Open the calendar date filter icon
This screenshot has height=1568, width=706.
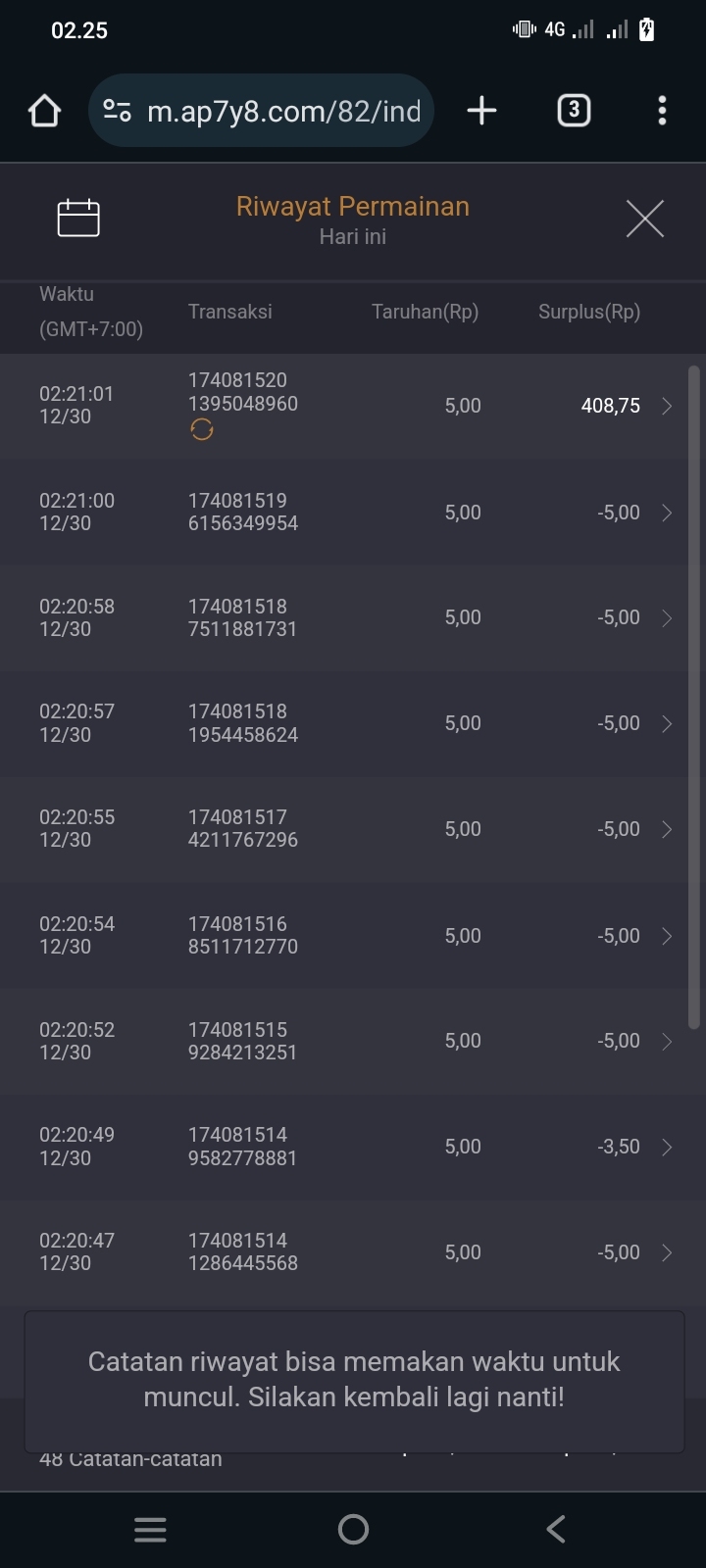(78, 218)
